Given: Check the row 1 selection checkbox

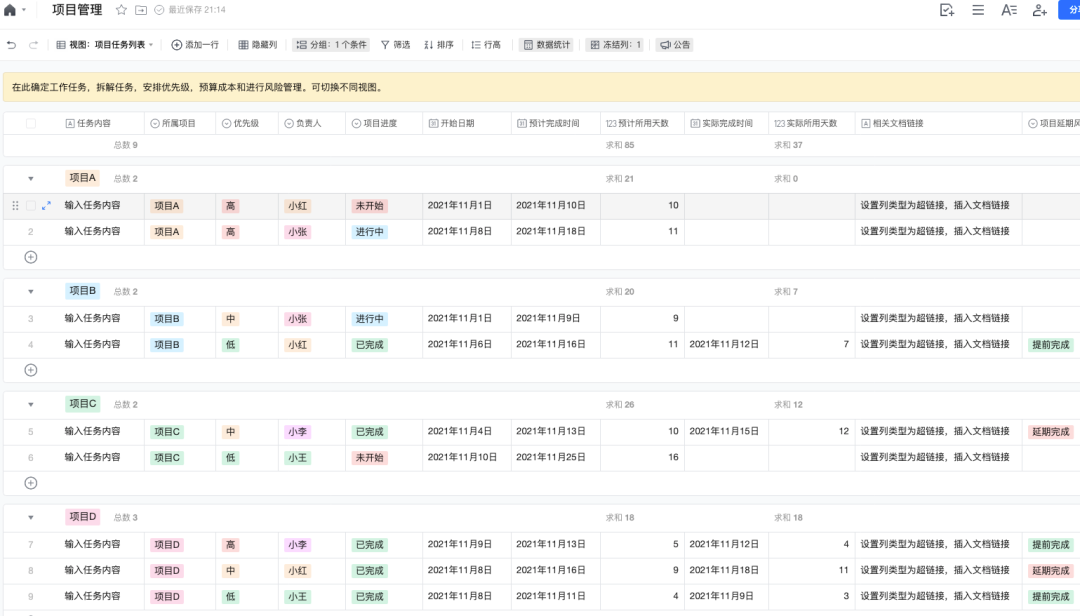Looking at the screenshot, I should pos(31,206).
